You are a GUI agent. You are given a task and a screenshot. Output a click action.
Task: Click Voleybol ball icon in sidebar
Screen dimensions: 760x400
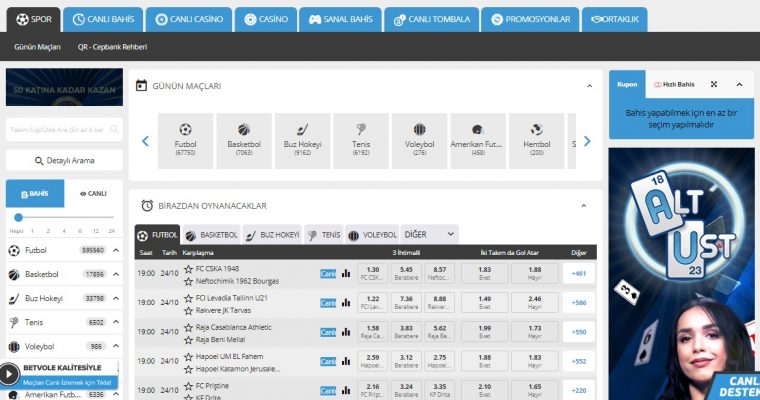(x=14, y=347)
